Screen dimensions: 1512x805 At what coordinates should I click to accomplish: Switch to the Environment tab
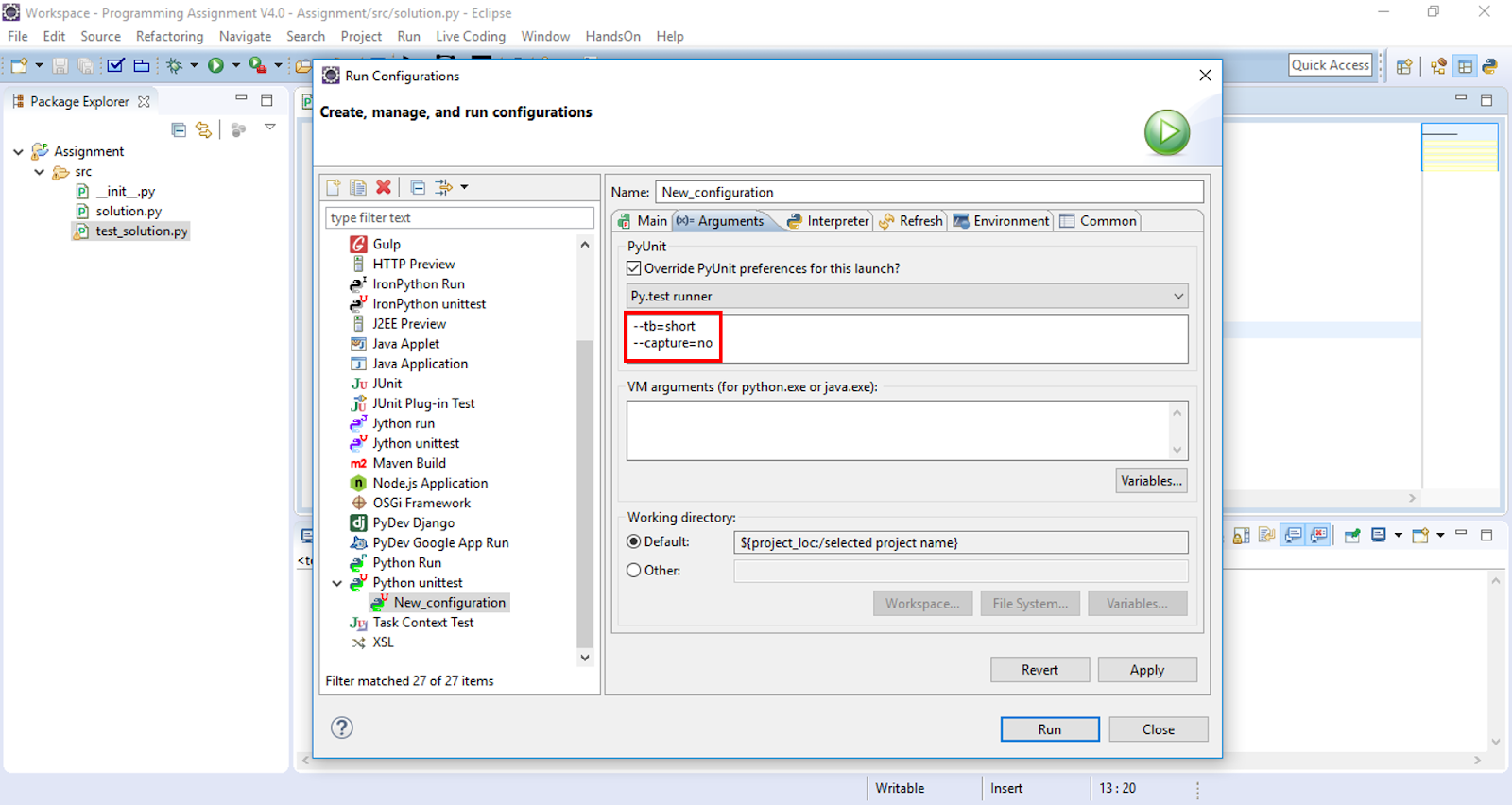[x=1001, y=221]
